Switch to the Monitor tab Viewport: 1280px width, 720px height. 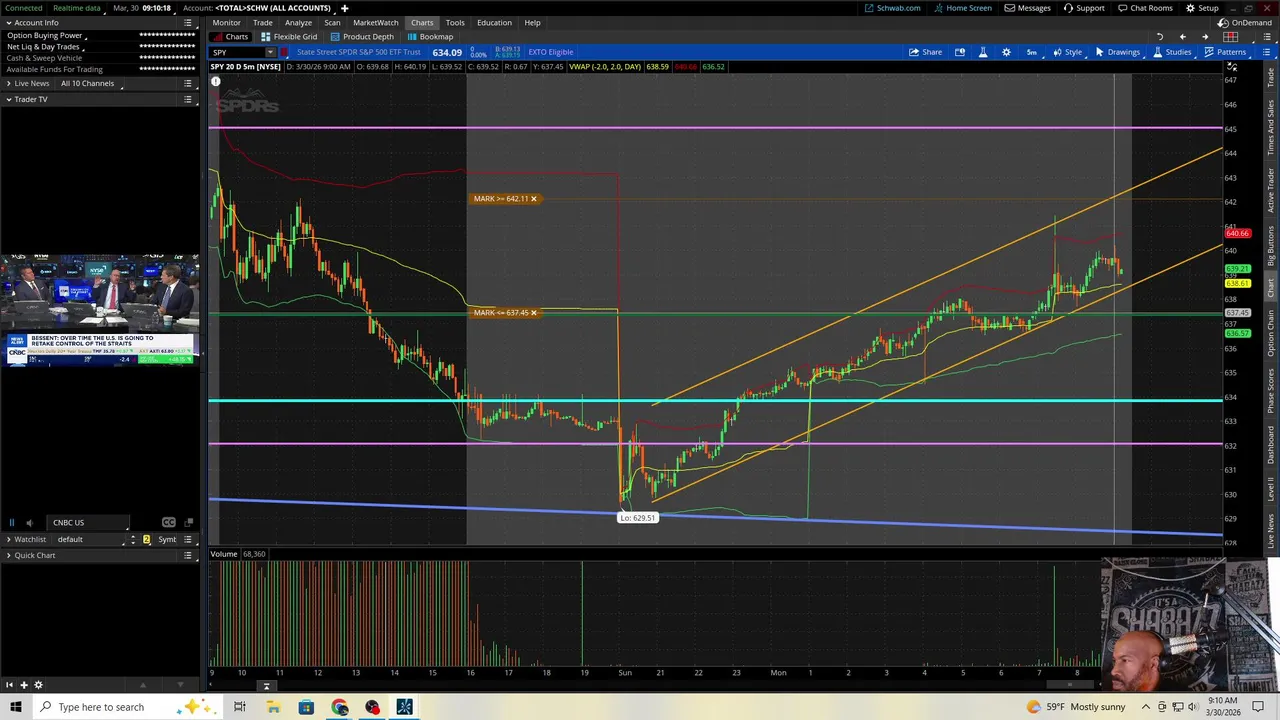point(226,22)
